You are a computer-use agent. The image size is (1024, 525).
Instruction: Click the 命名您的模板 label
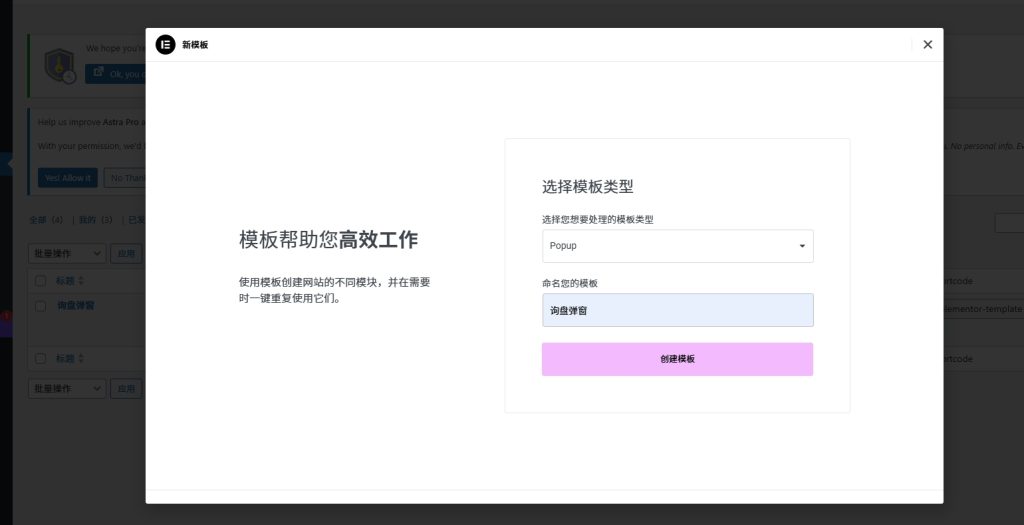[569, 283]
